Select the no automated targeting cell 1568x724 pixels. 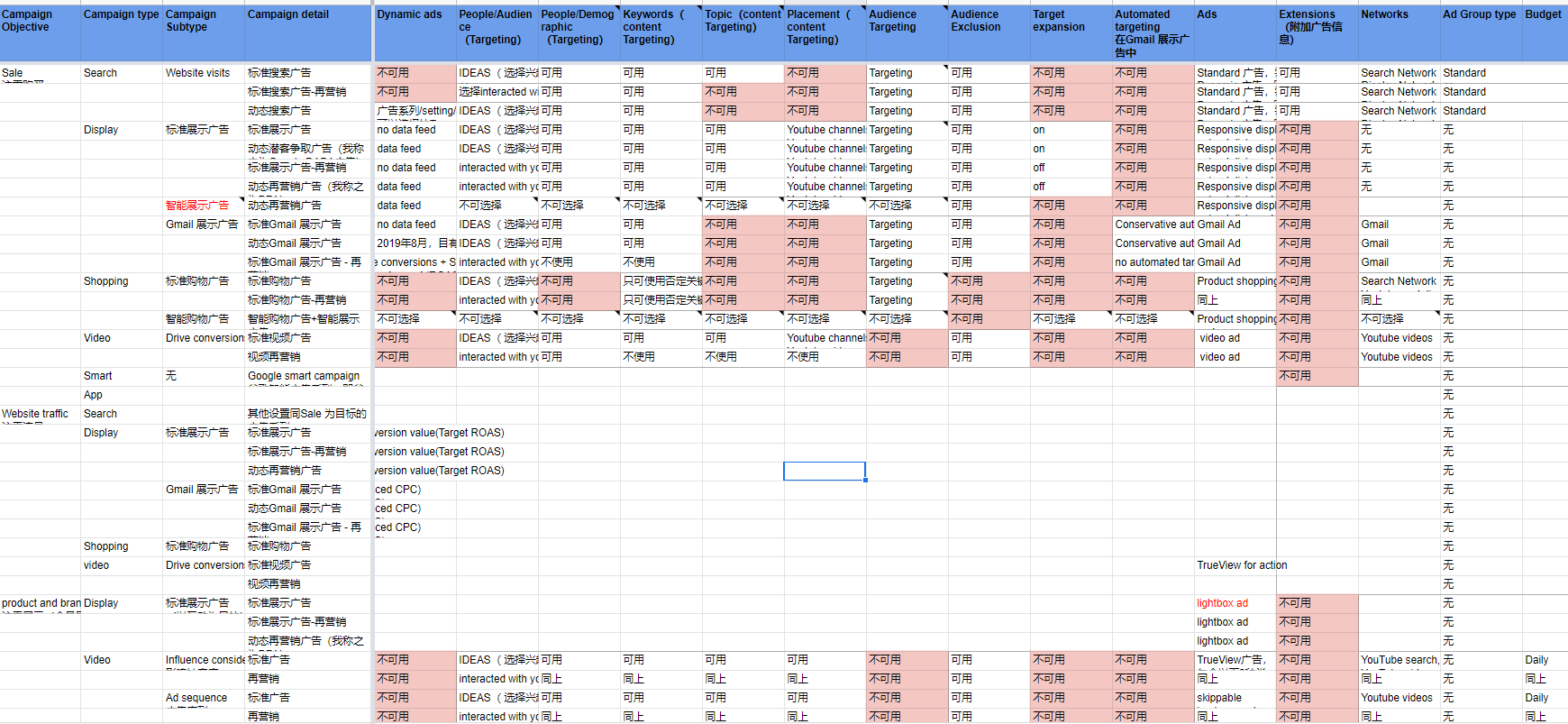(1153, 262)
